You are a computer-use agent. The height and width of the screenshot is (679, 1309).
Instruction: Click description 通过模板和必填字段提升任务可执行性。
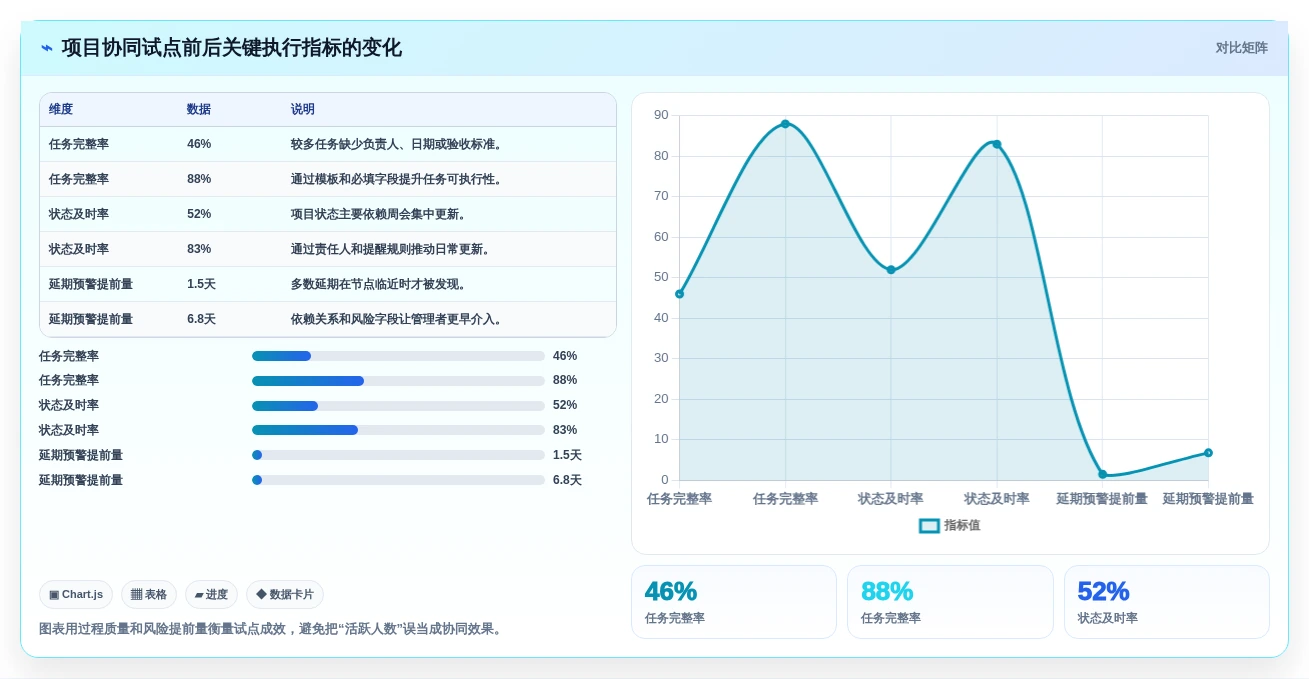[398, 179]
